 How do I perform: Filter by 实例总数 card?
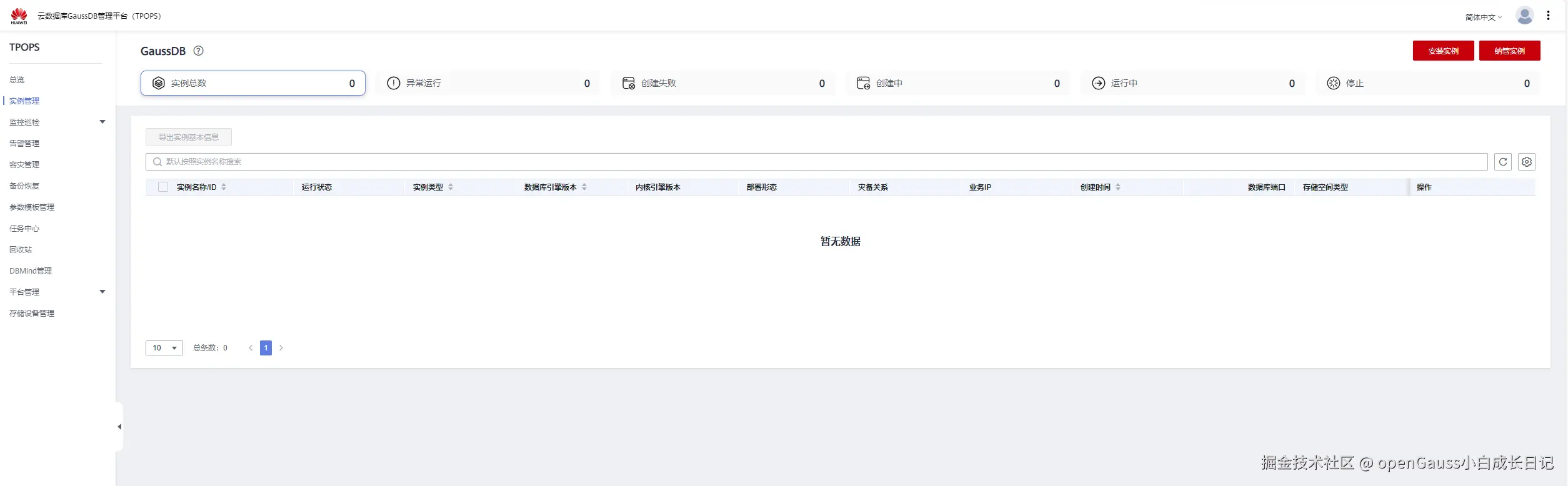click(253, 83)
